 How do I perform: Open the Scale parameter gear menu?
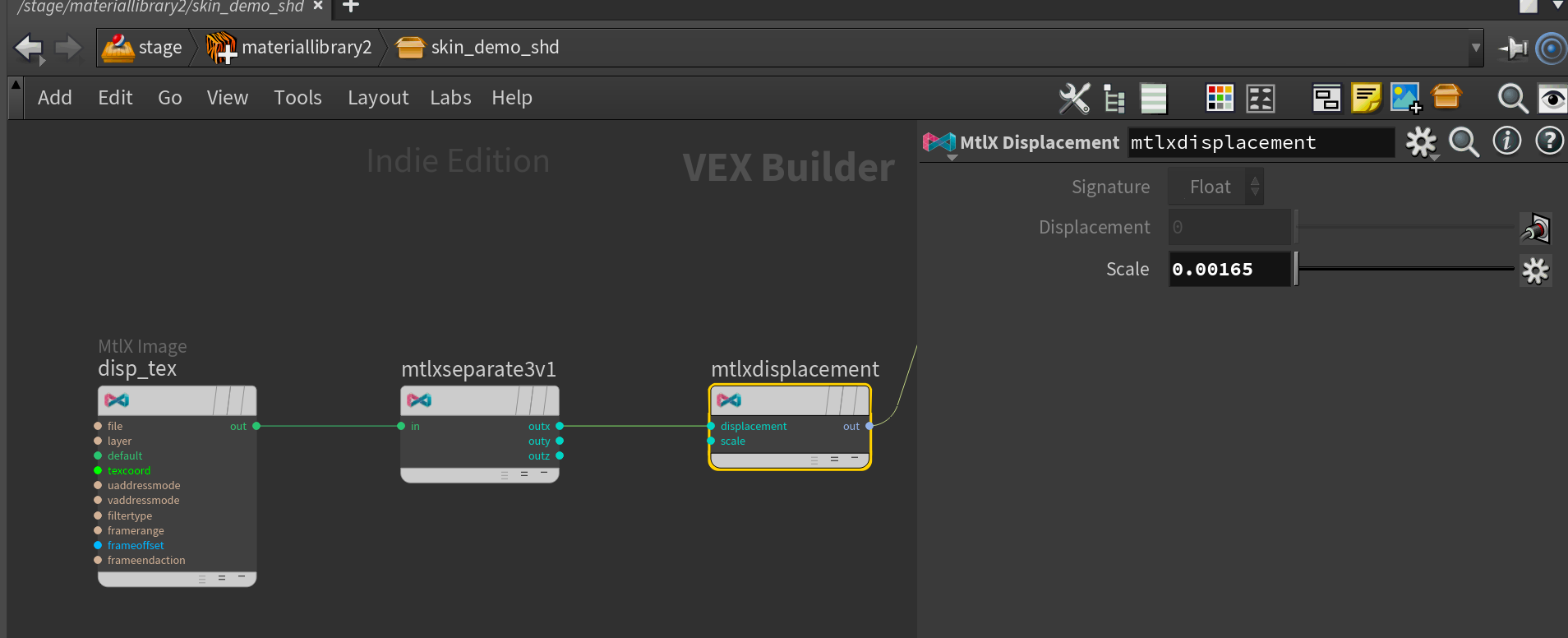point(1535,270)
